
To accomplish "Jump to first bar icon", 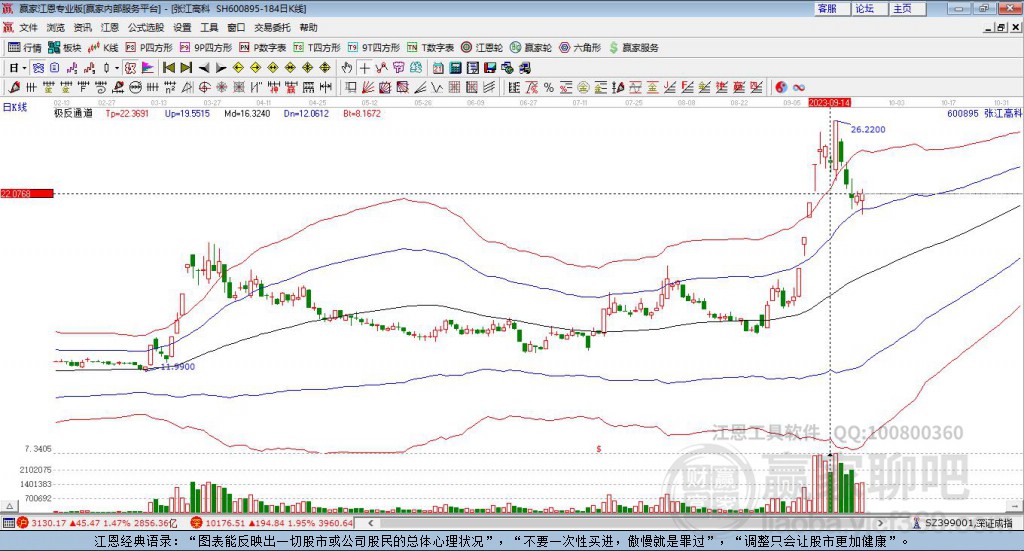I will click(x=168, y=68).
